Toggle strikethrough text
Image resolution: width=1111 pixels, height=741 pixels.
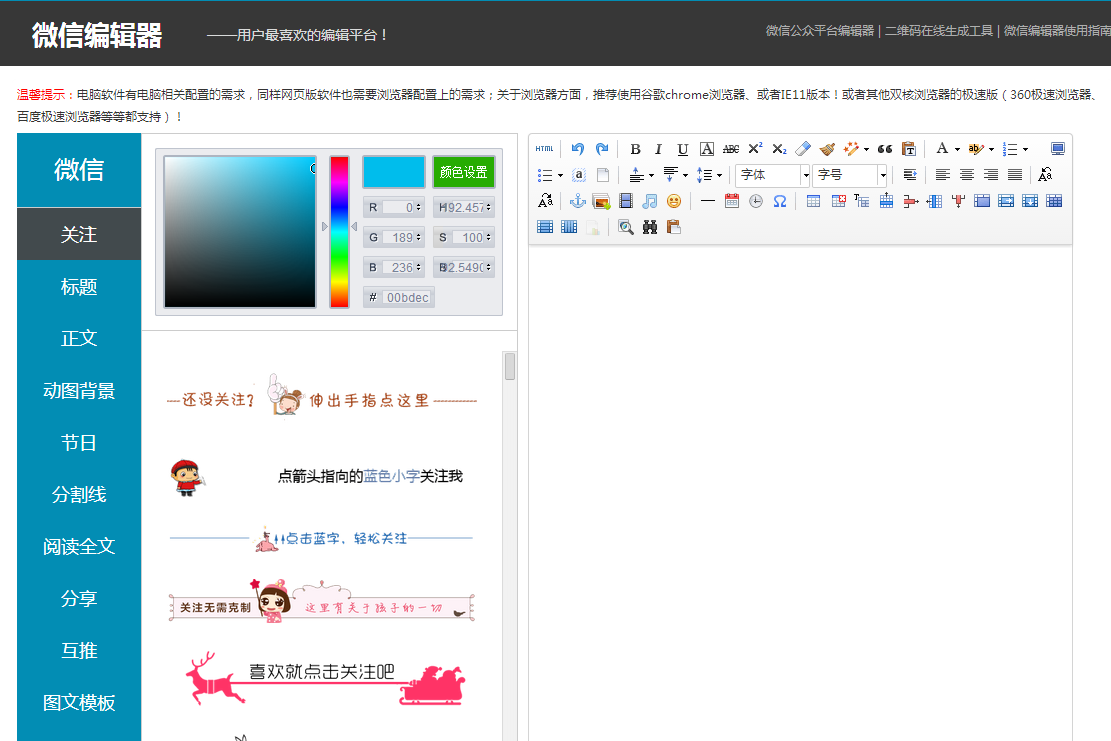[x=731, y=149]
